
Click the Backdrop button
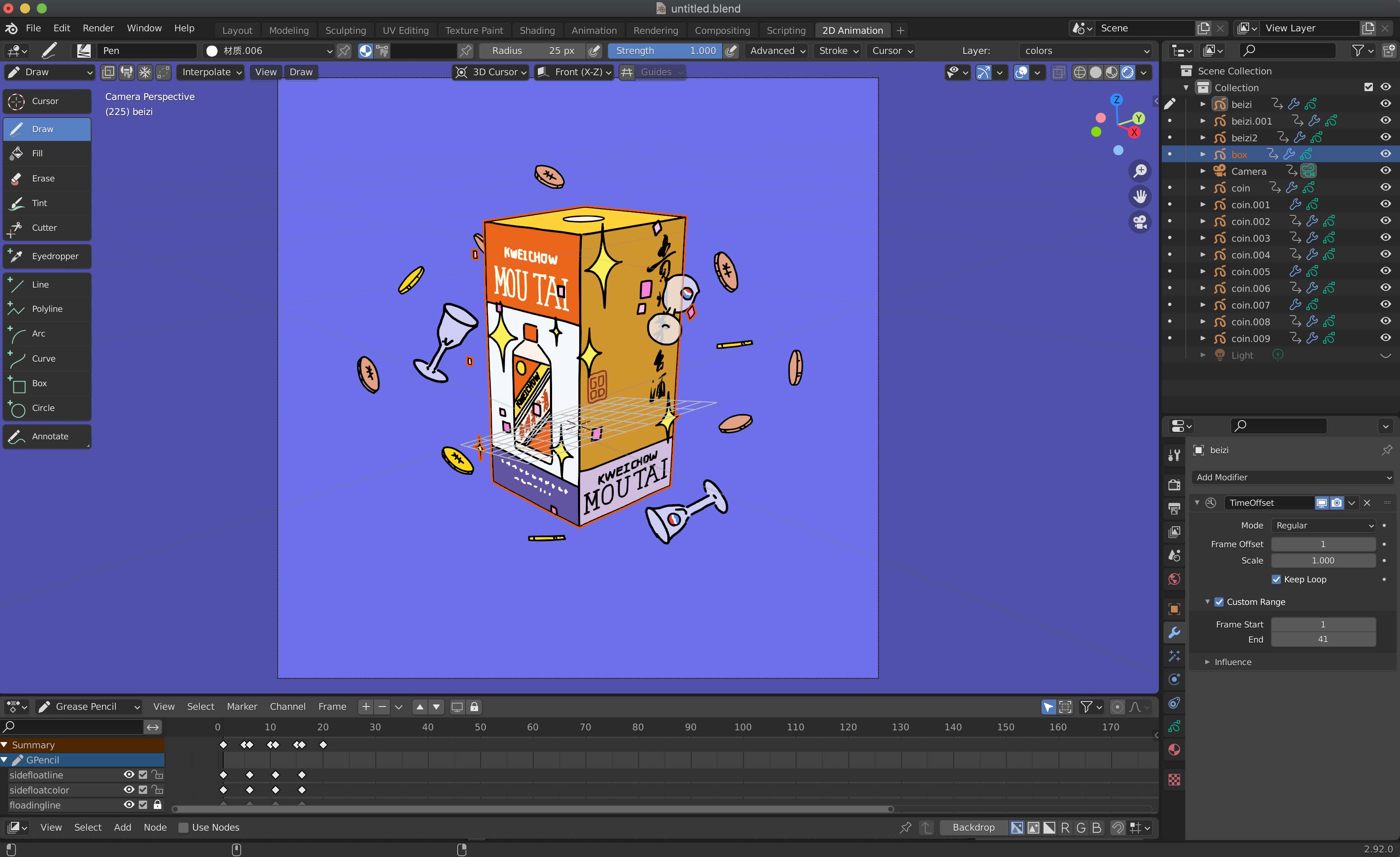coord(973,827)
